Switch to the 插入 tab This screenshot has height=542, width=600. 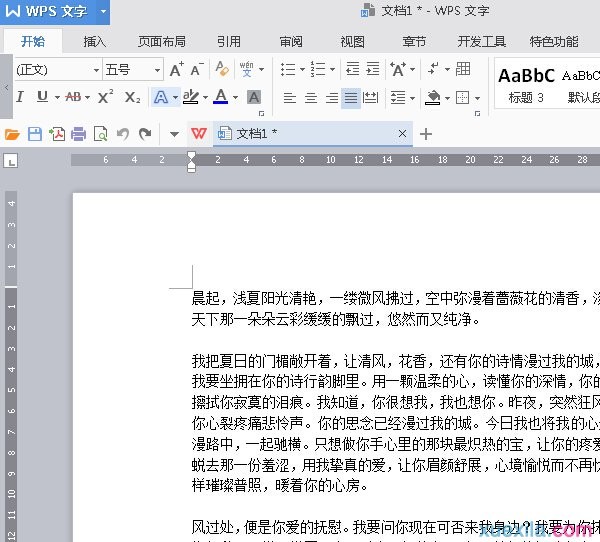coord(95,42)
